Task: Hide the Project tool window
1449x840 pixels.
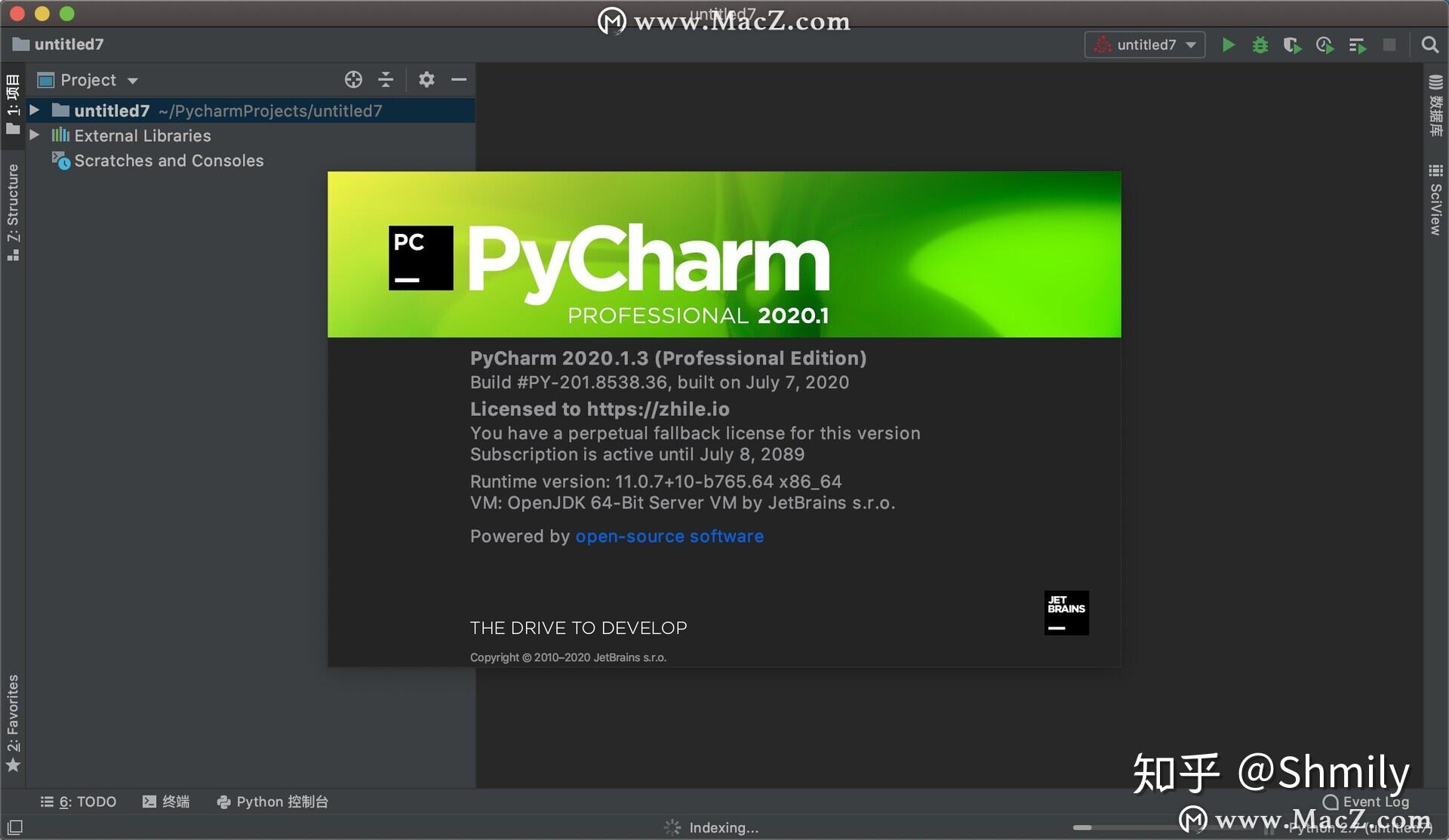Action: point(459,80)
